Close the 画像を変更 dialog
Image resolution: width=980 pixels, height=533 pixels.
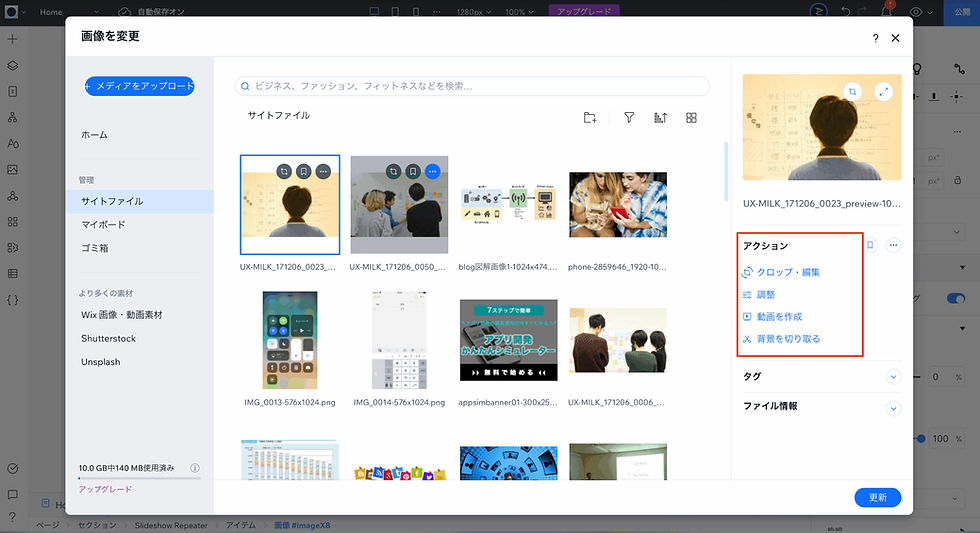click(895, 38)
